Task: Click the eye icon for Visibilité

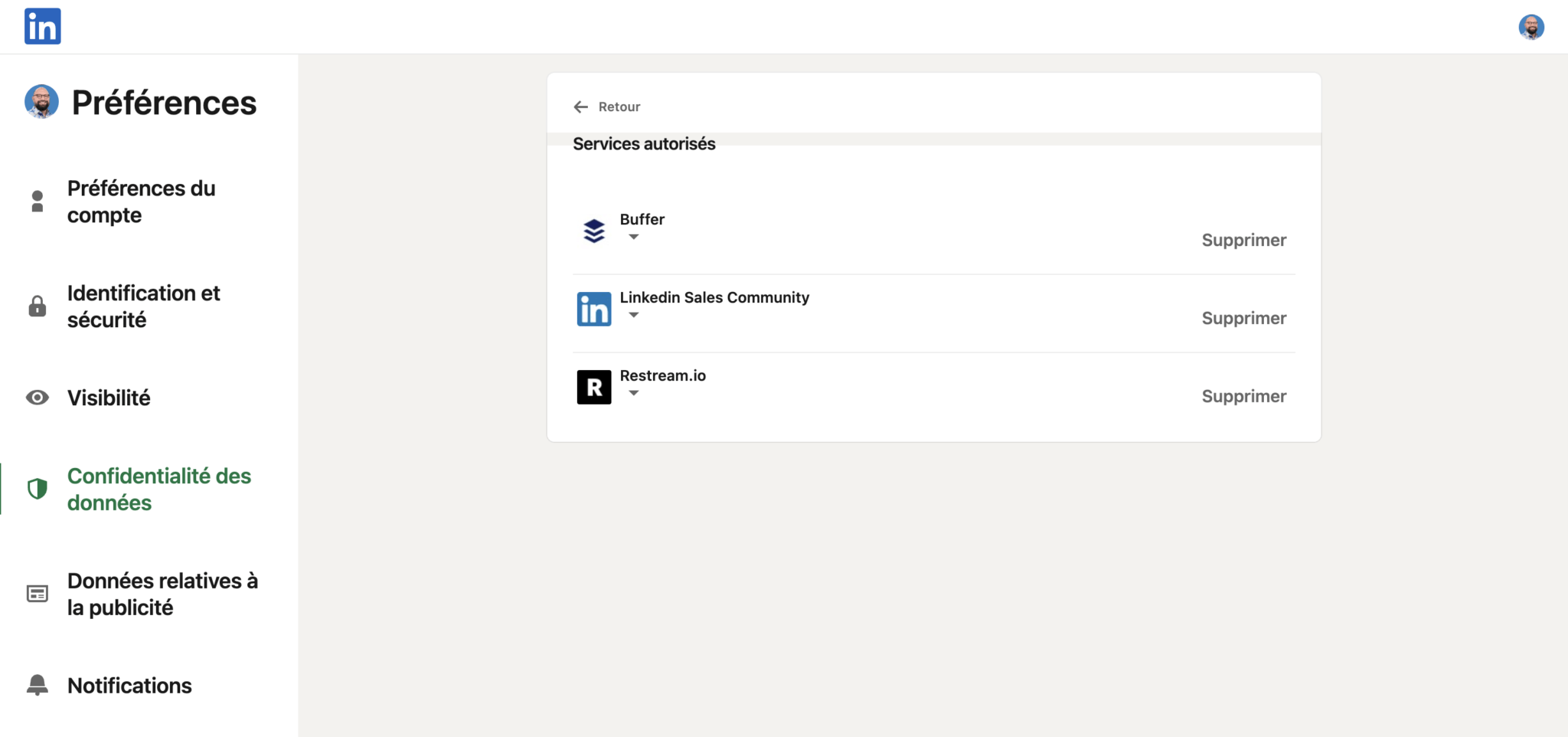Action: click(38, 398)
